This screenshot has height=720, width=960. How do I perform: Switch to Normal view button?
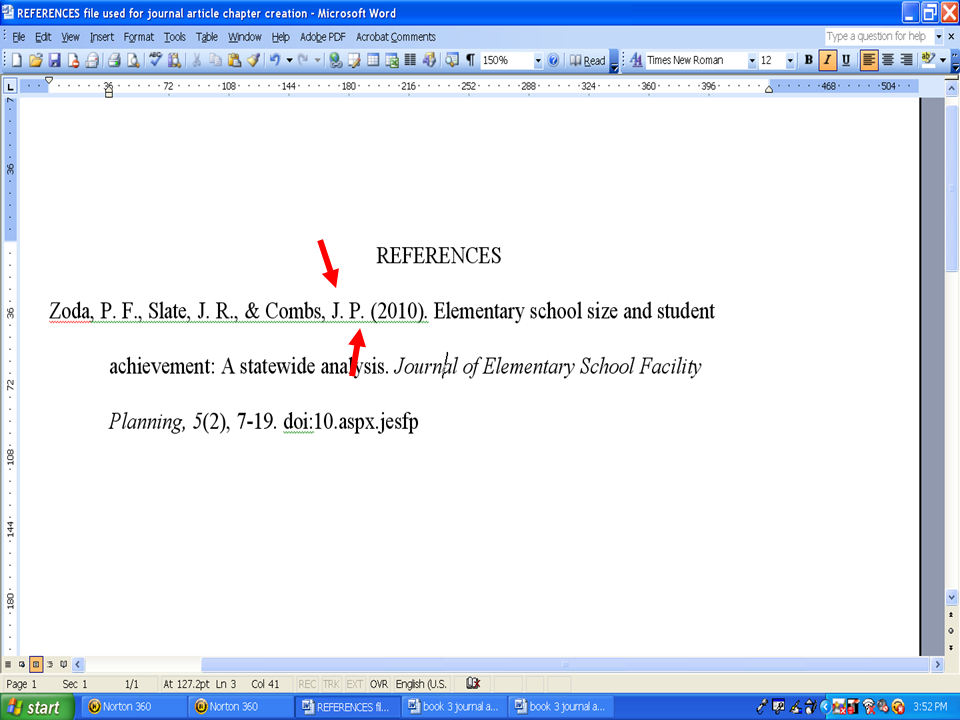point(8,664)
